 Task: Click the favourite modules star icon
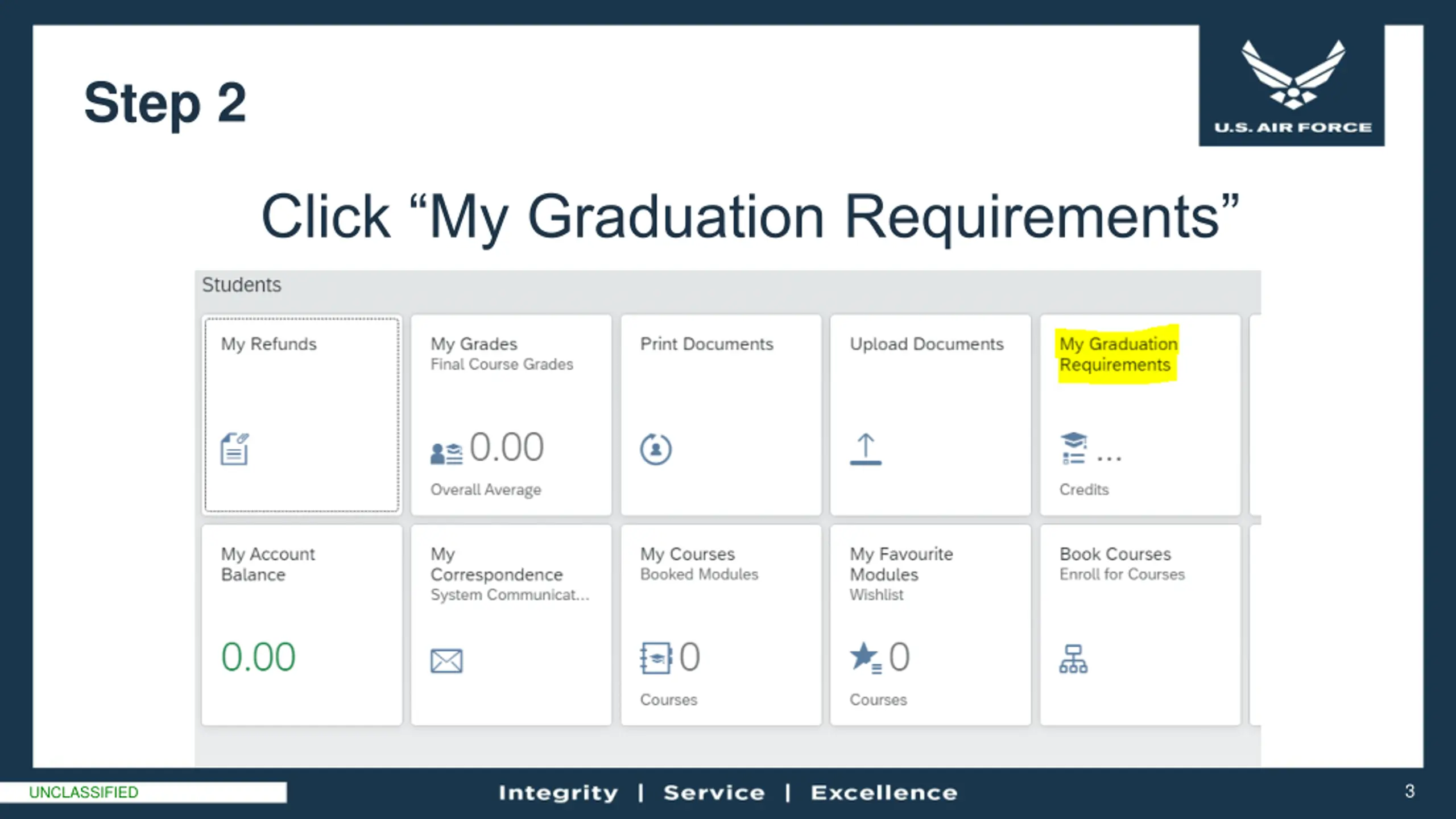coord(866,658)
